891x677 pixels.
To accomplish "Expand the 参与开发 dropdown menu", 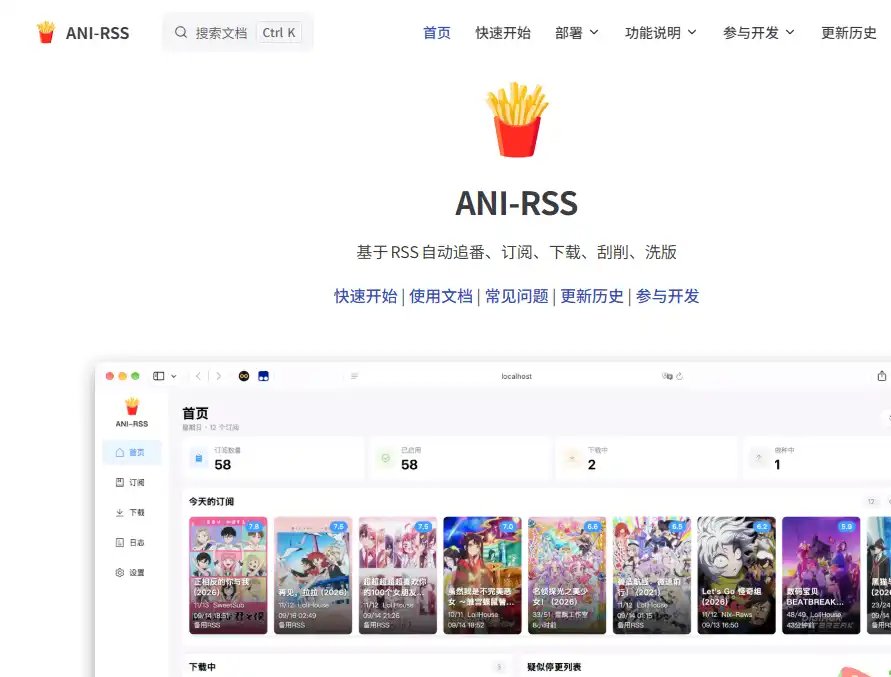I will pos(758,32).
